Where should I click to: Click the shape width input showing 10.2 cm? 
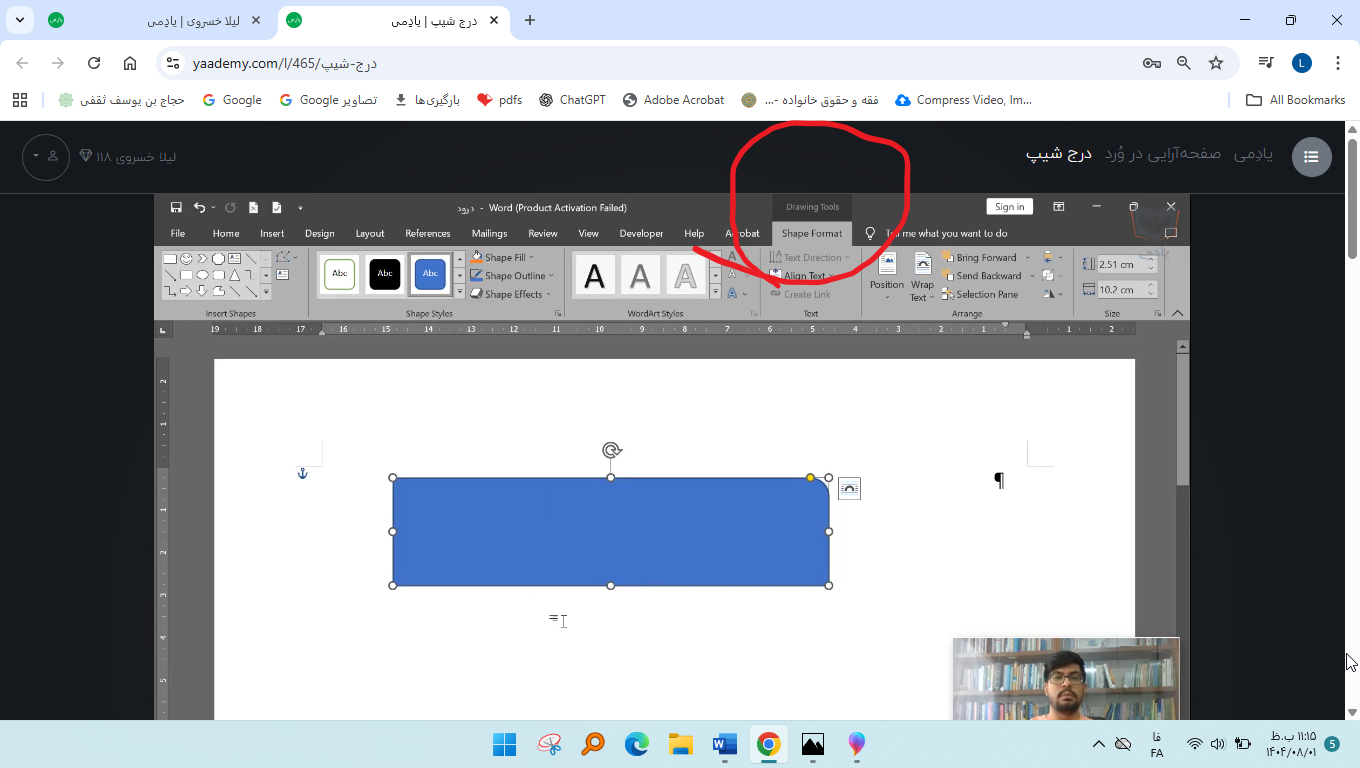tap(1120, 291)
